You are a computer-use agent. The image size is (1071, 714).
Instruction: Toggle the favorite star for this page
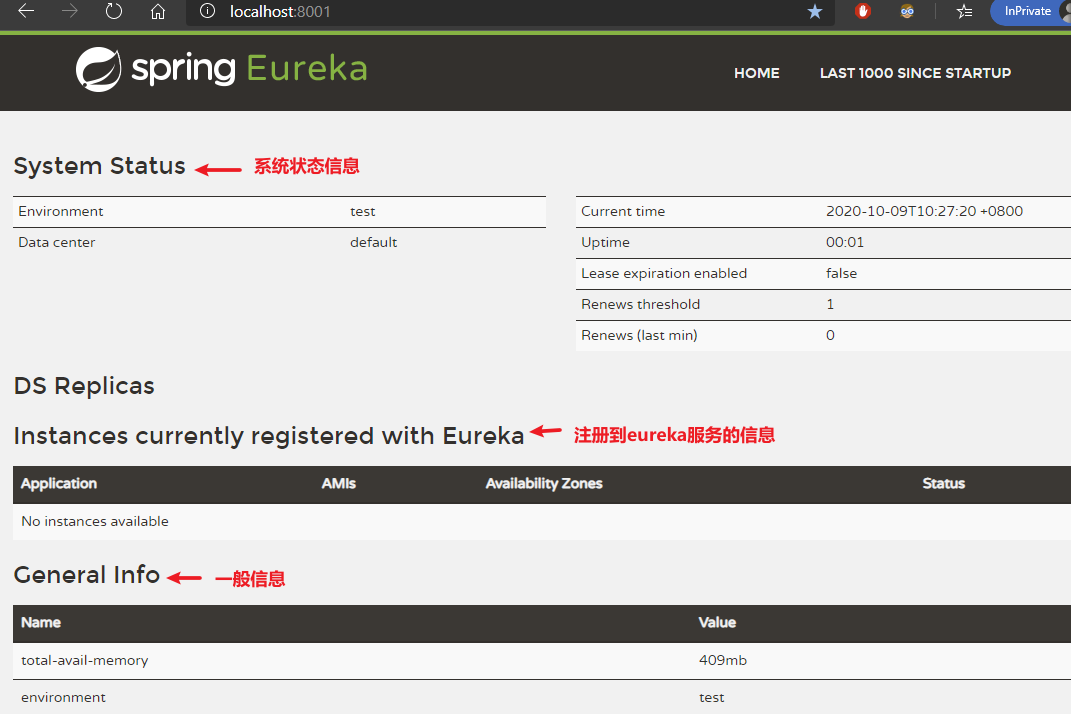[x=815, y=12]
